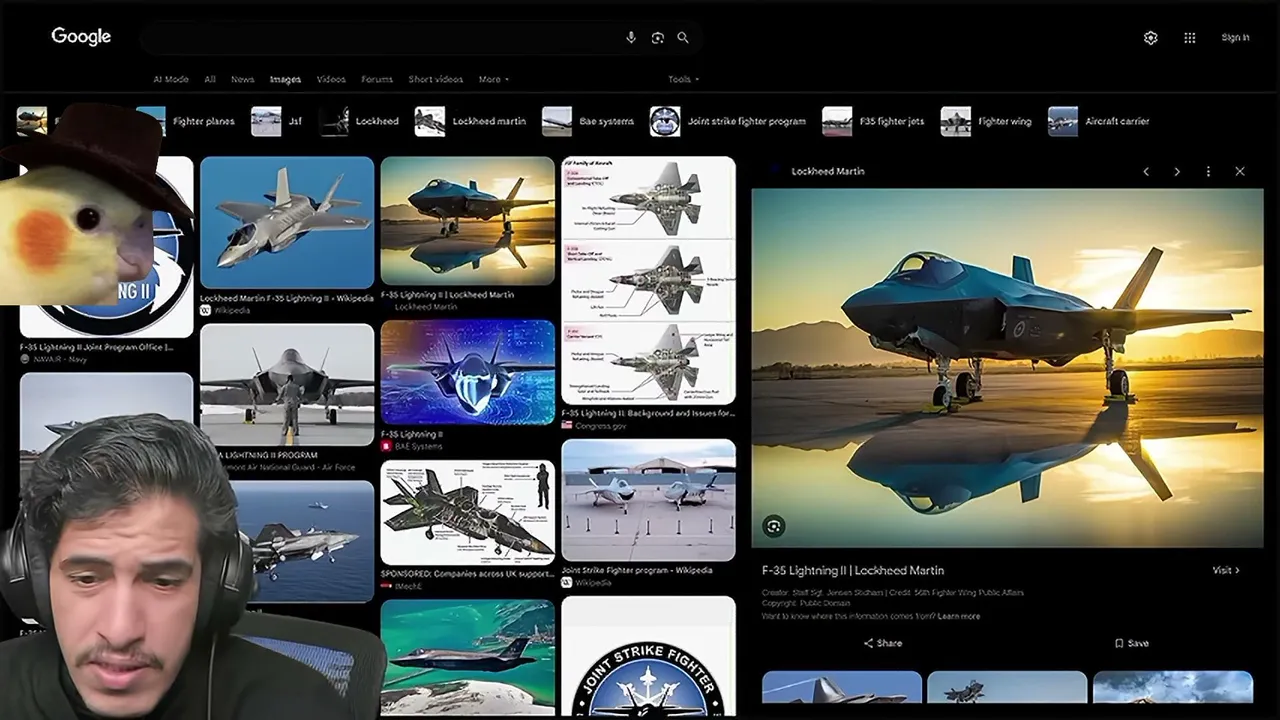Viewport: 1280px width, 720px height.
Task: Share the F-35 preview image
Action: pyautogui.click(x=883, y=643)
